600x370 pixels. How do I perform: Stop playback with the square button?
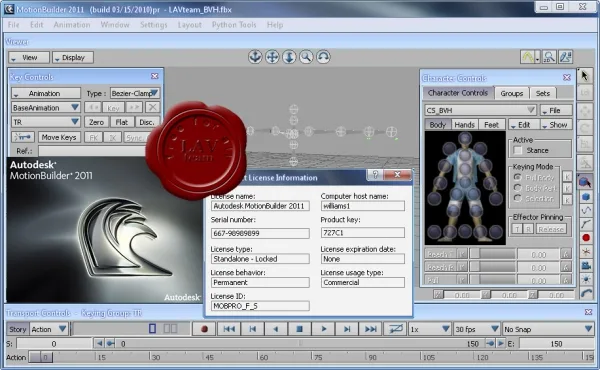(300, 329)
